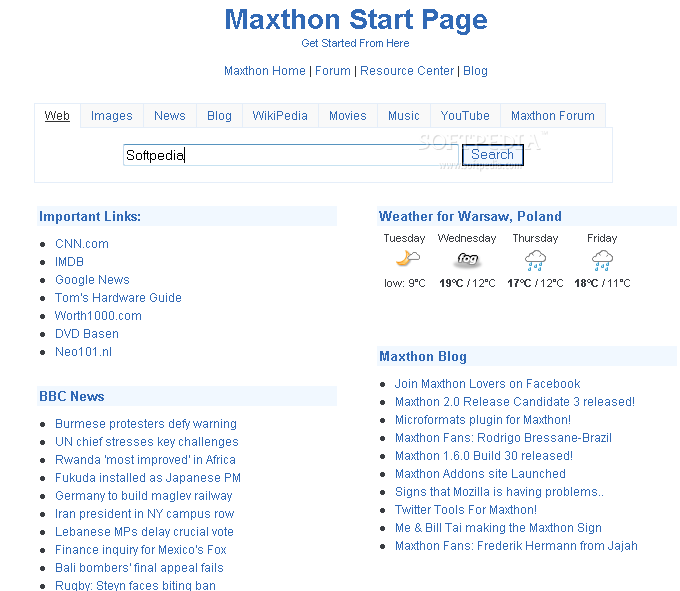Open the CNN.com link

point(82,244)
